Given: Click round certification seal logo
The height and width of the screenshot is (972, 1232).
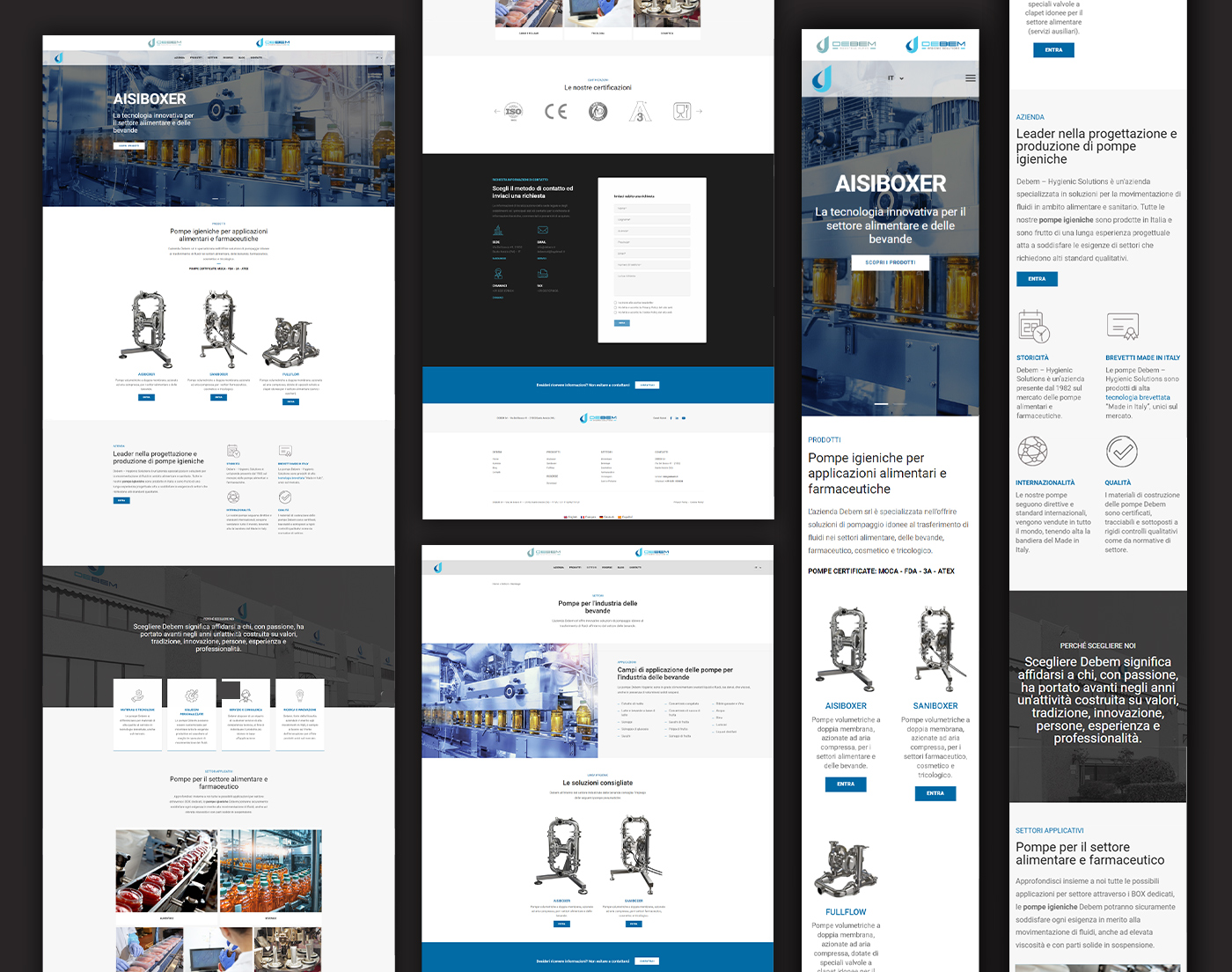Looking at the screenshot, I should (x=598, y=111).
